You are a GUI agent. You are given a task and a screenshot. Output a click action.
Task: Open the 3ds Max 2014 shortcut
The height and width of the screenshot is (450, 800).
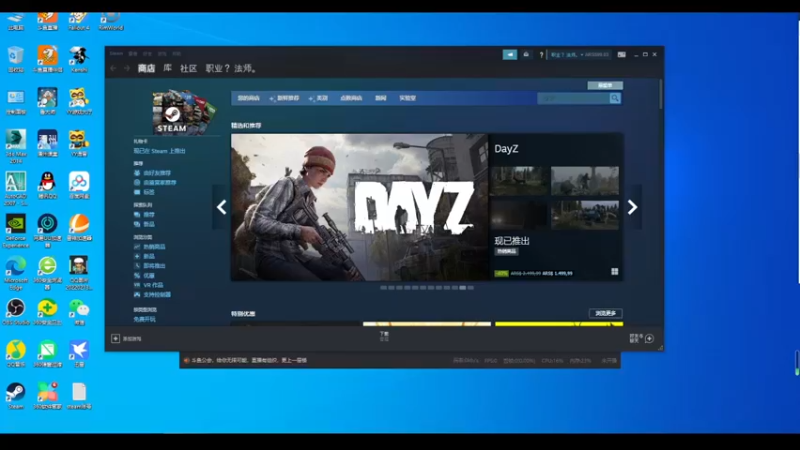point(15,145)
